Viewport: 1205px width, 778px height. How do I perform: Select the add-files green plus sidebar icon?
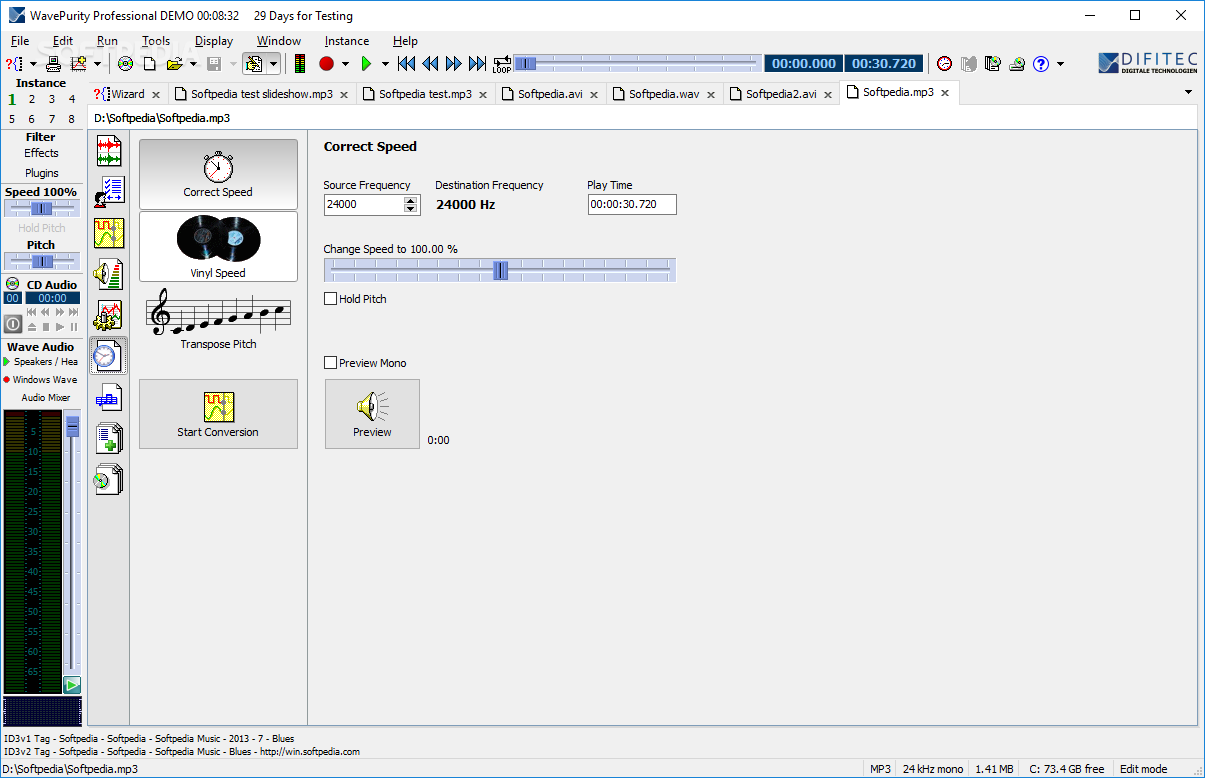(x=108, y=439)
